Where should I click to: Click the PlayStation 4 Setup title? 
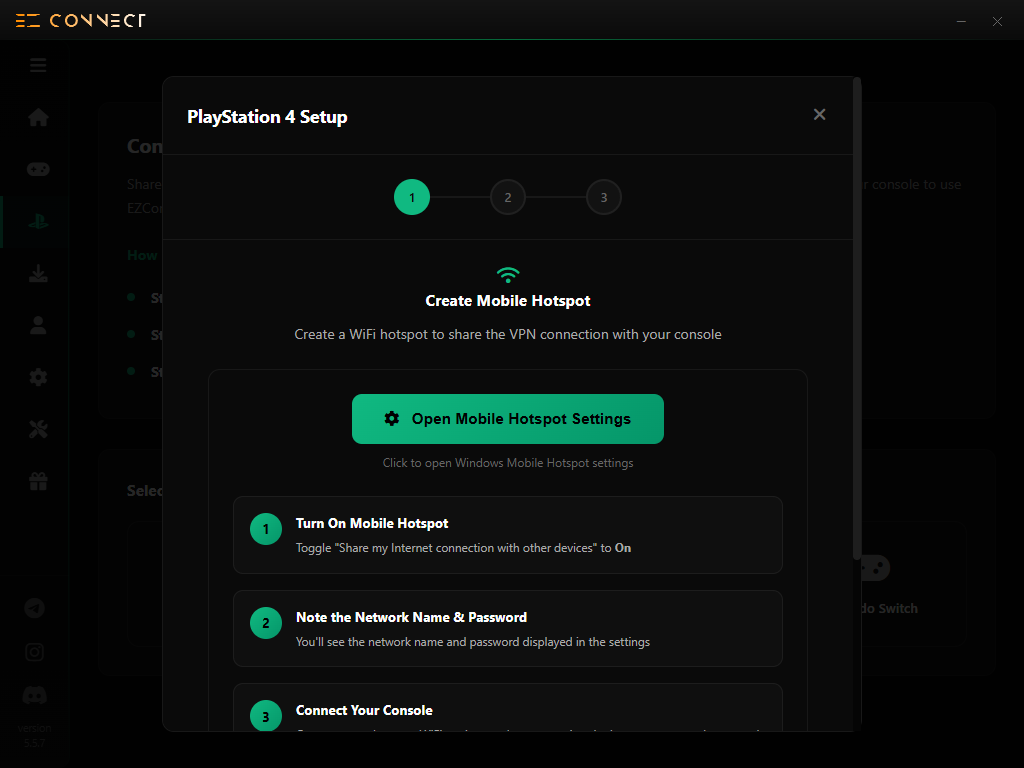267,117
